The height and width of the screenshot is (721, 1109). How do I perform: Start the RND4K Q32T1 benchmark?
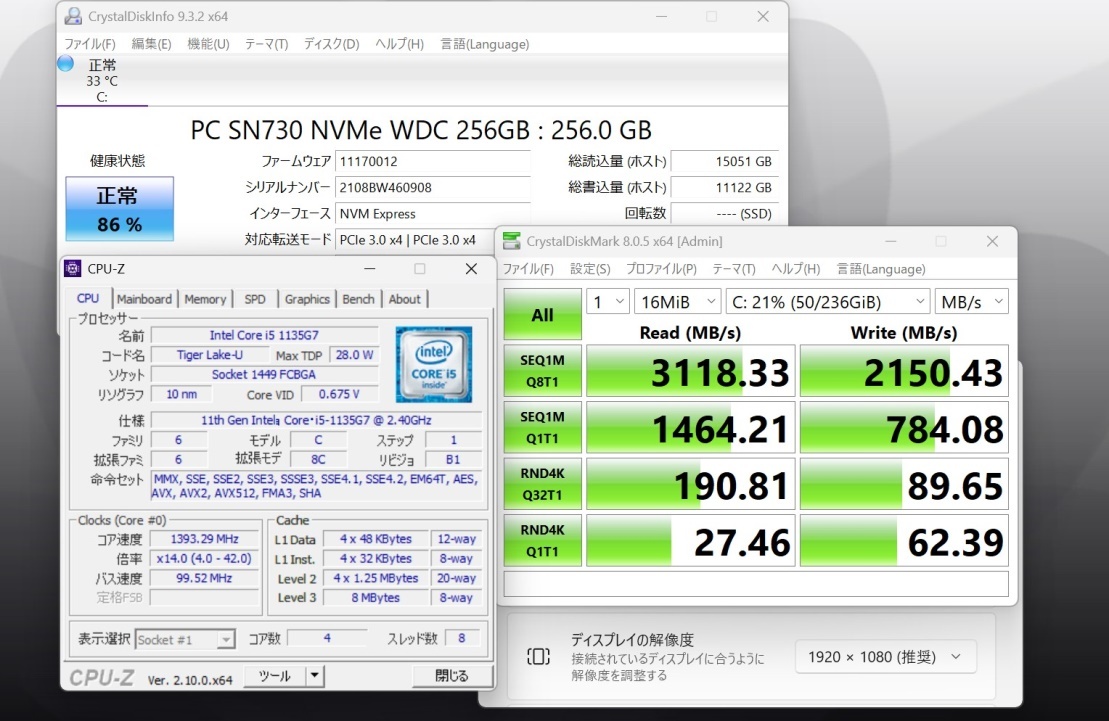coord(542,484)
